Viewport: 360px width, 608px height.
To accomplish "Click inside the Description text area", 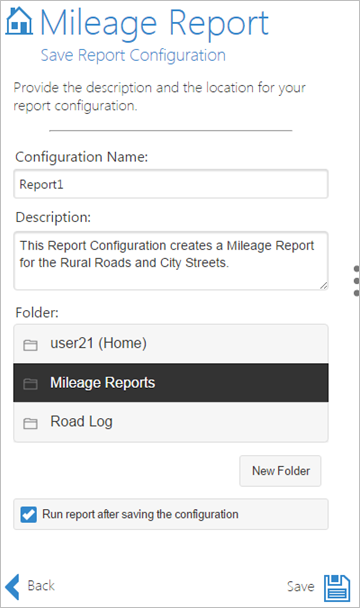I will 171,261.
